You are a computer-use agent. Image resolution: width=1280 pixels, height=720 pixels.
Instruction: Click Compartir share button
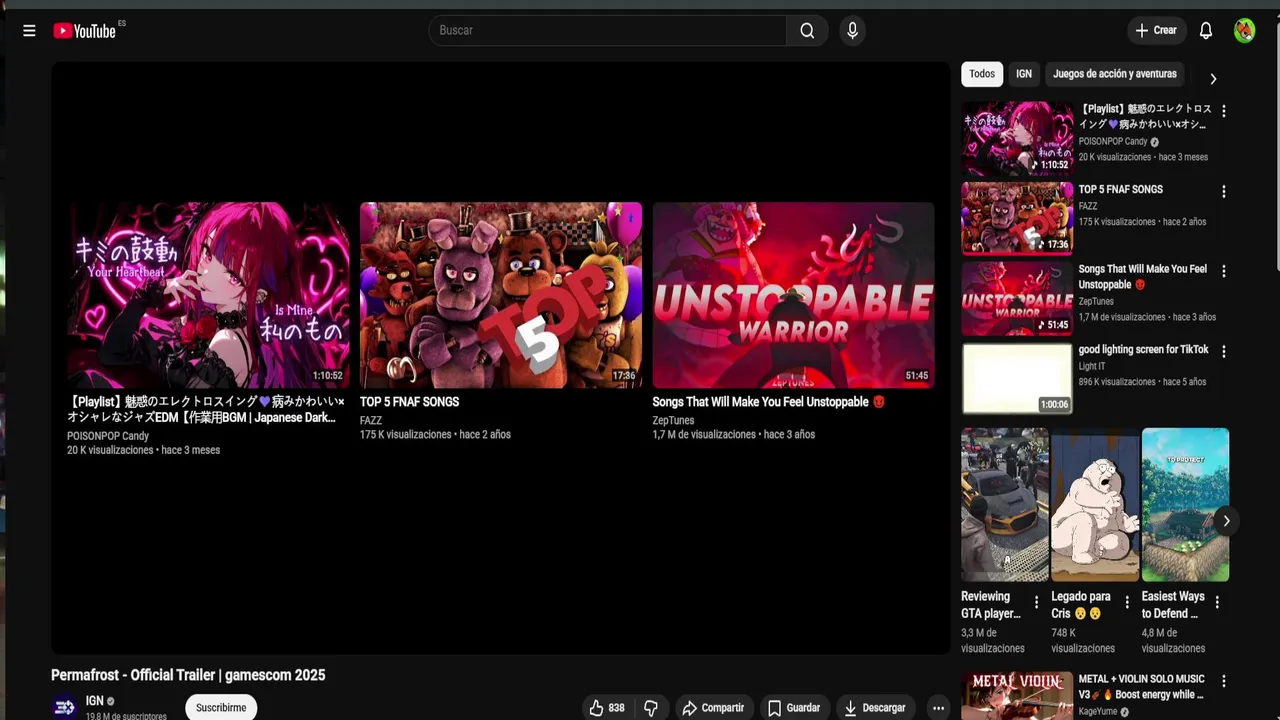click(713, 708)
